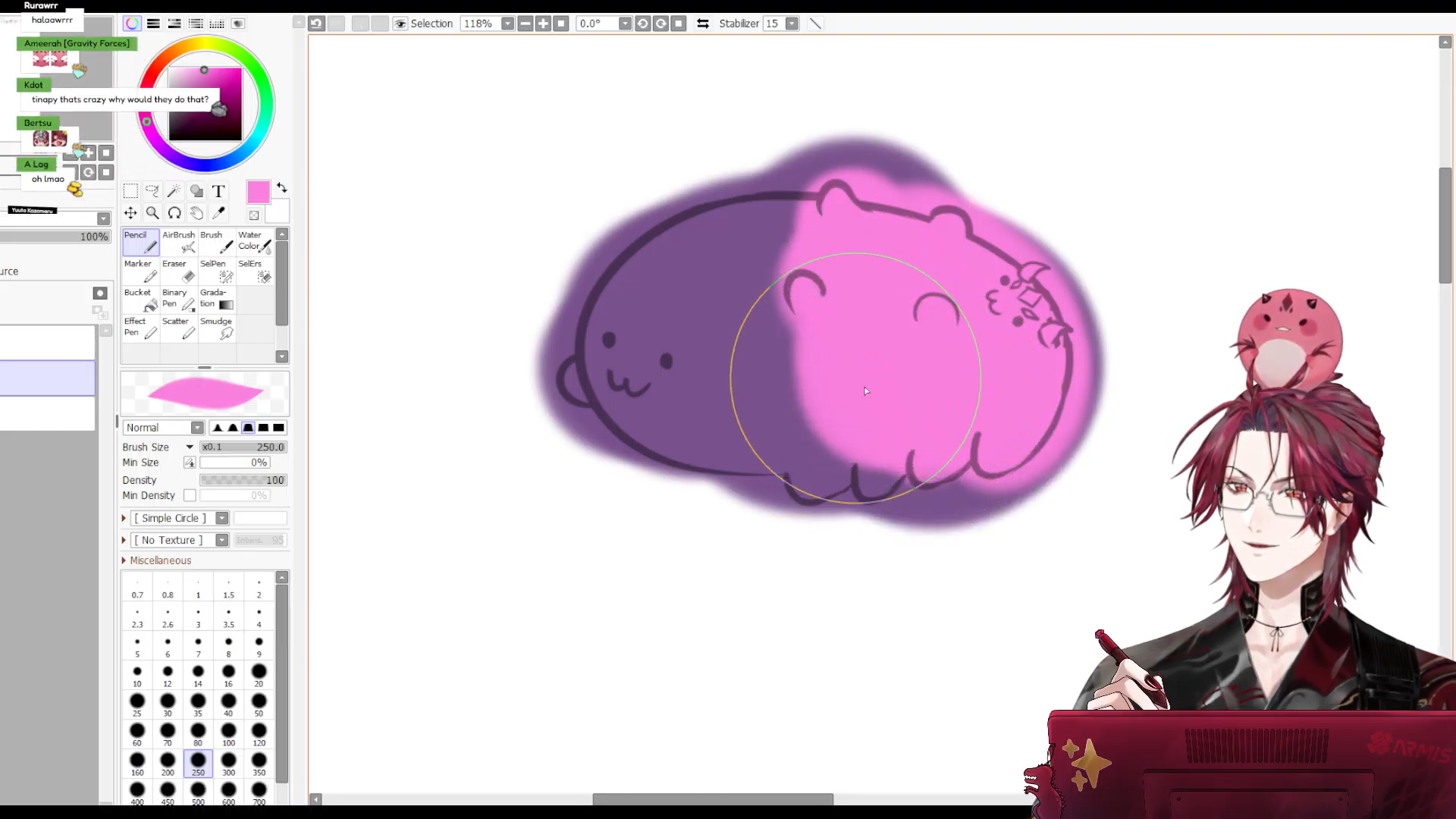
Task: Toggle the straight line drawing mode
Action: point(815,24)
